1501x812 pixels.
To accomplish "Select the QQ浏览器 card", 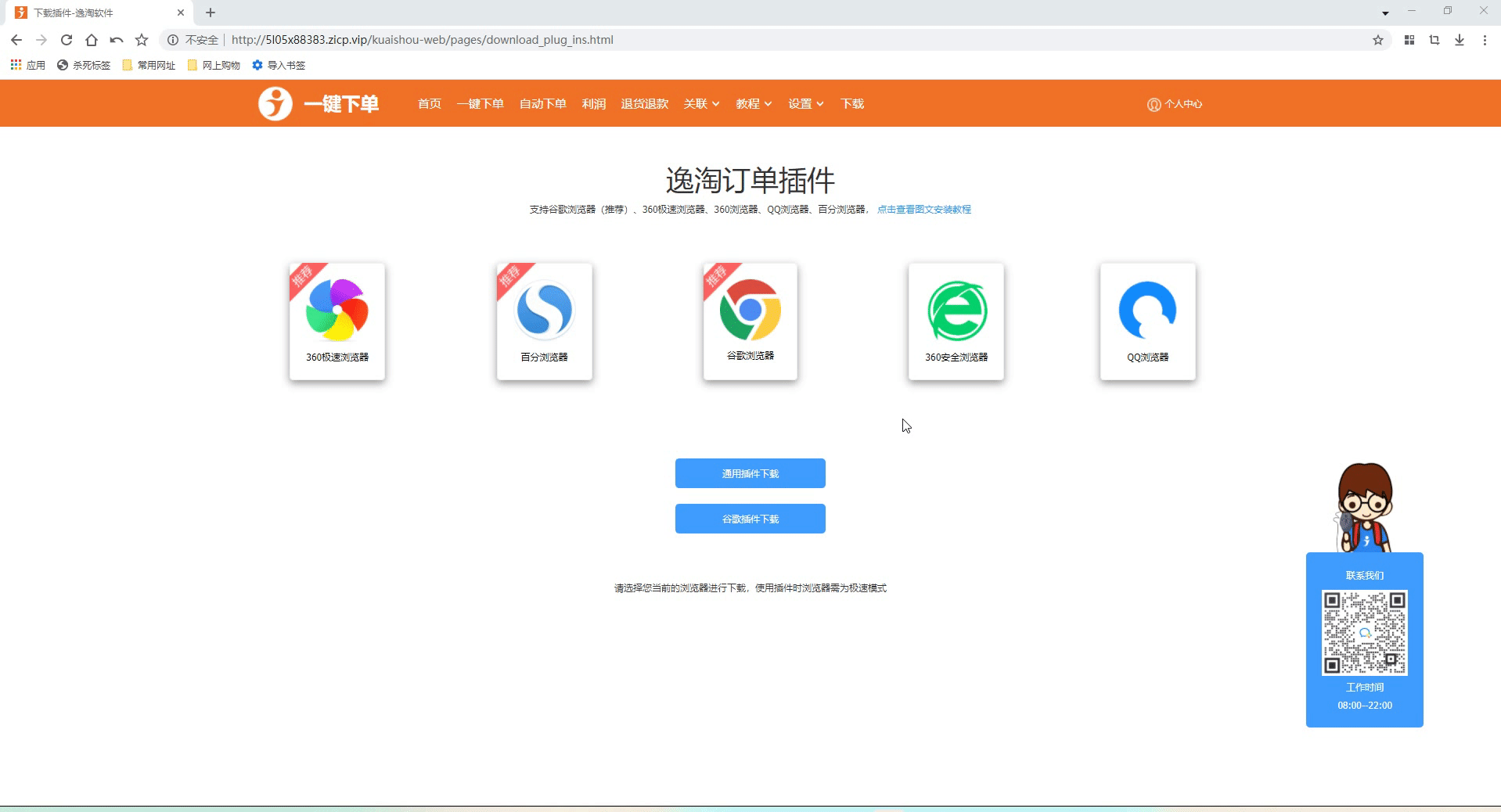I will pos(1148,322).
